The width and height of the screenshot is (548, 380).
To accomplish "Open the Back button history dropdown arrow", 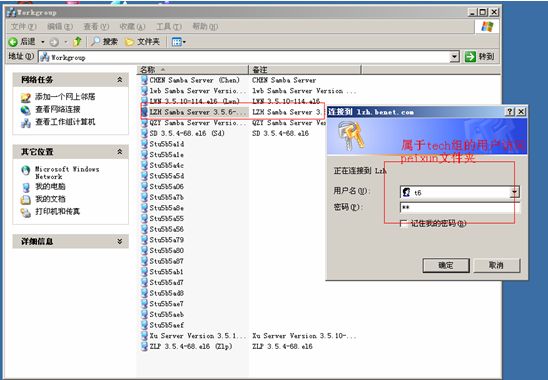I will (43, 42).
